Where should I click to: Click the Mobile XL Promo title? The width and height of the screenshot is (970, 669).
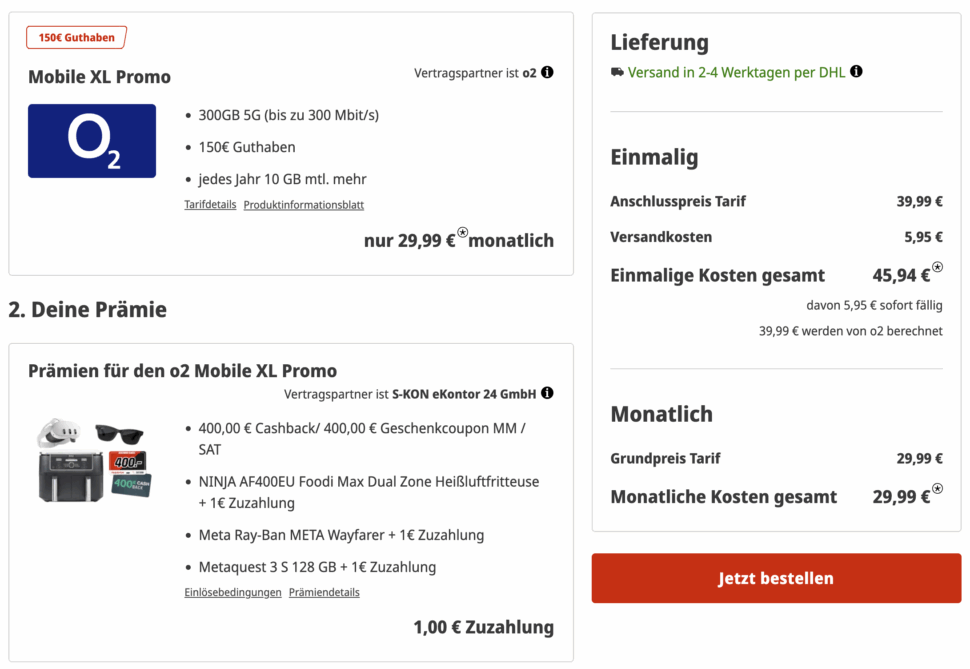pos(99,77)
